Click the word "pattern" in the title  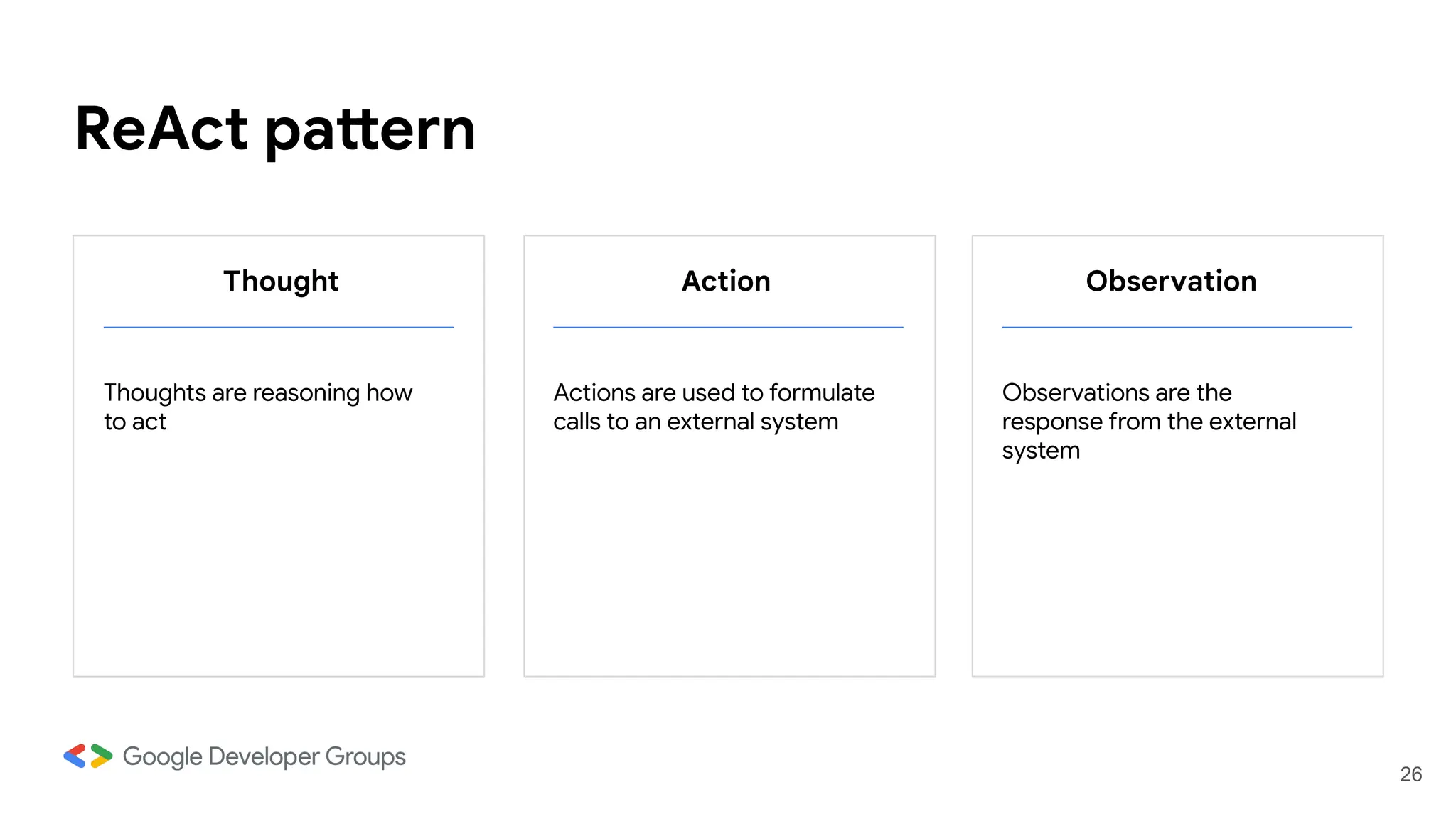pyautogui.click(x=370, y=131)
